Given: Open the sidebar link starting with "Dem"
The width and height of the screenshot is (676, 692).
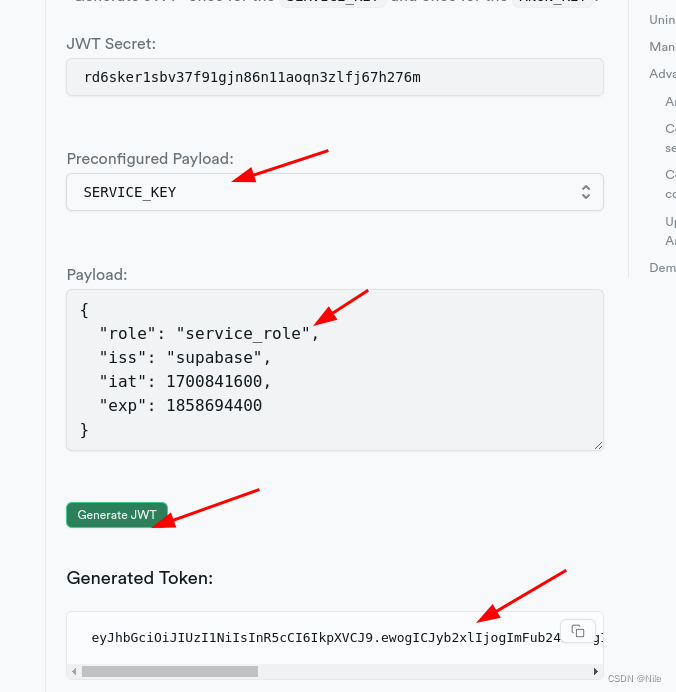Looking at the screenshot, I should pos(662,267).
